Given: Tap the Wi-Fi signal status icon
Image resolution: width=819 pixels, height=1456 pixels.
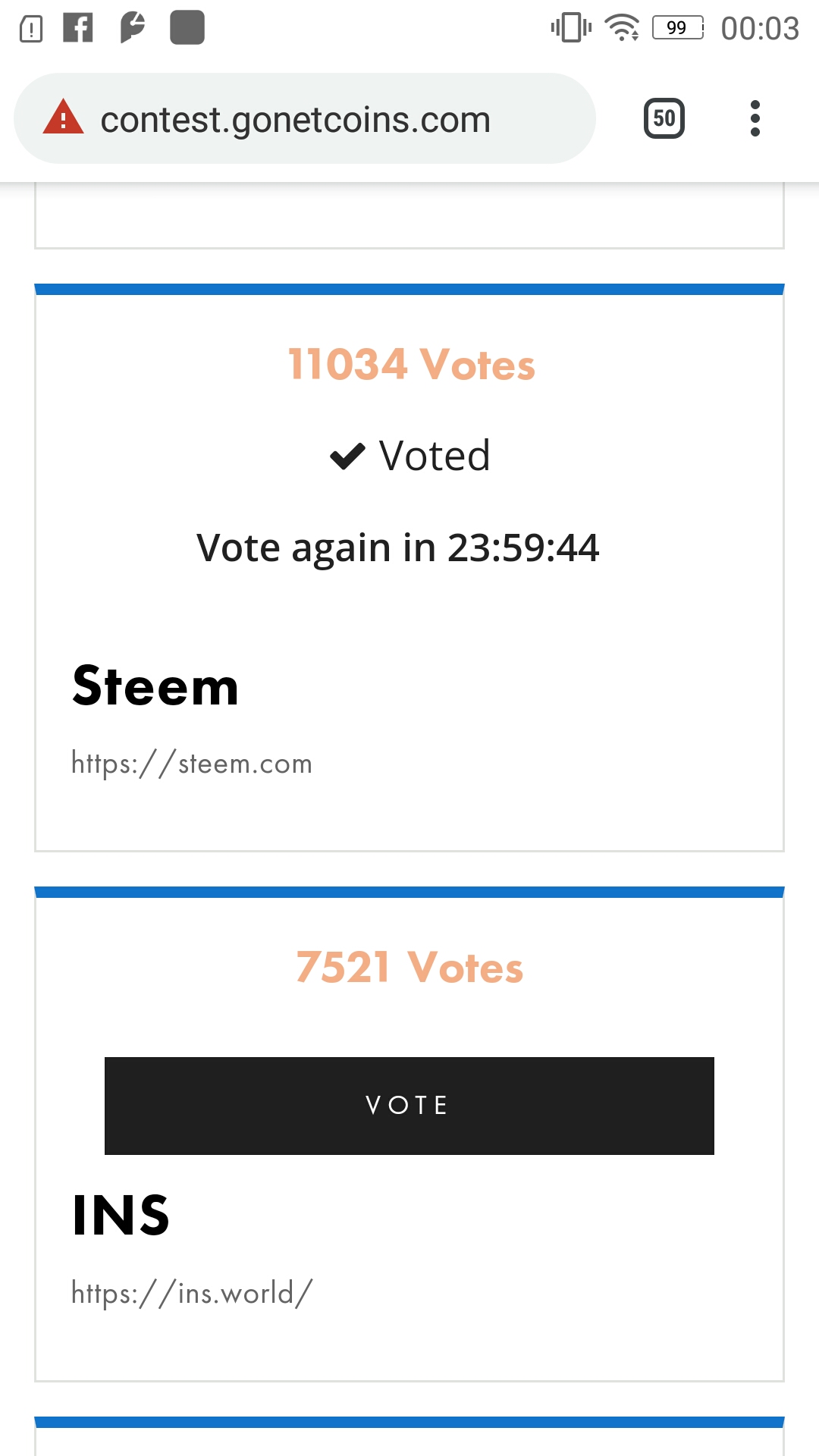Looking at the screenshot, I should 622,28.
